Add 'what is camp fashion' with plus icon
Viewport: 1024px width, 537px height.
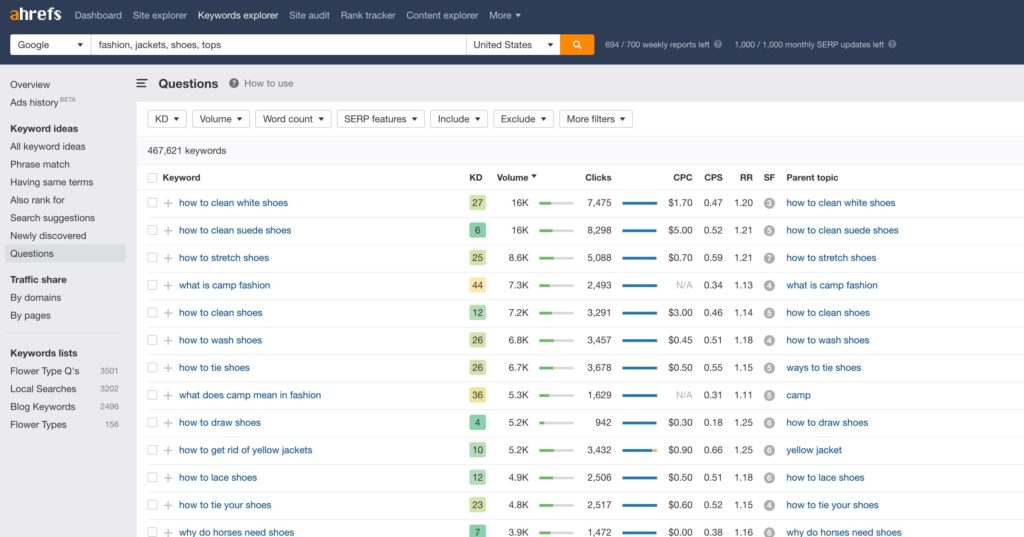pyautogui.click(x=168, y=285)
